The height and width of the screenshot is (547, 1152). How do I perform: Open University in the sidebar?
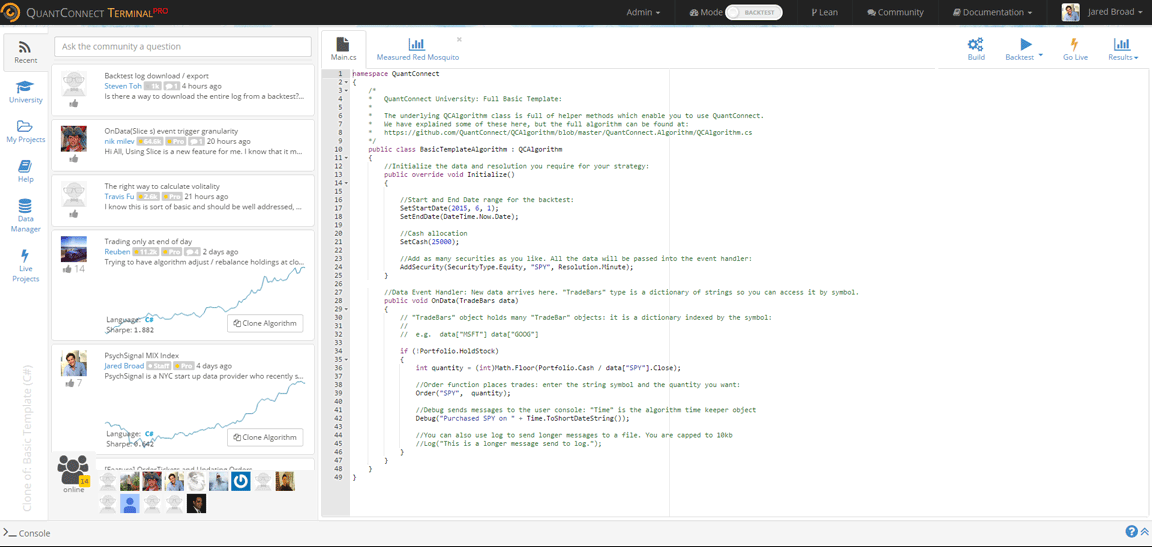25,92
